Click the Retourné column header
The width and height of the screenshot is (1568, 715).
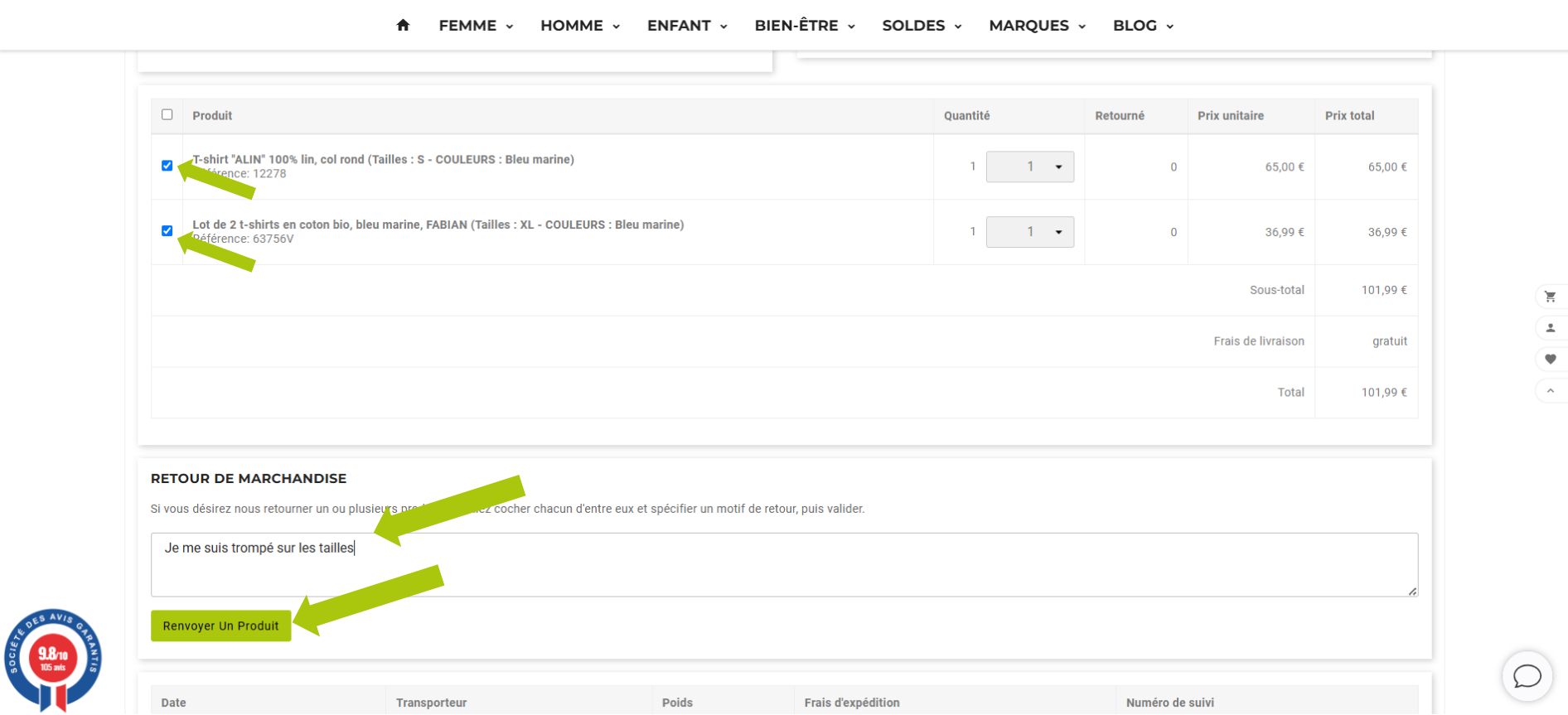[1120, 116]
